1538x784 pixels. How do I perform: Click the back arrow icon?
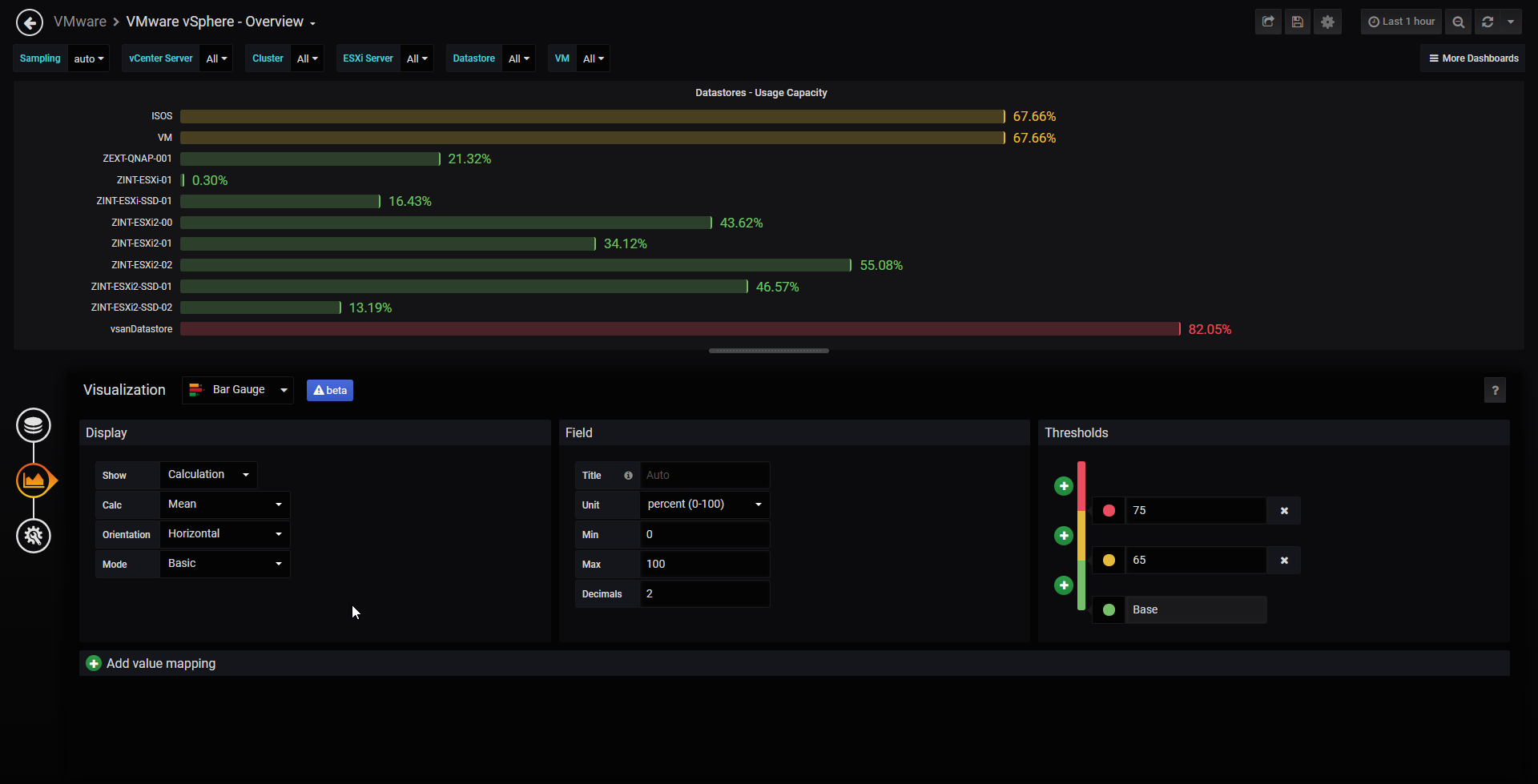tap(30, 22)
